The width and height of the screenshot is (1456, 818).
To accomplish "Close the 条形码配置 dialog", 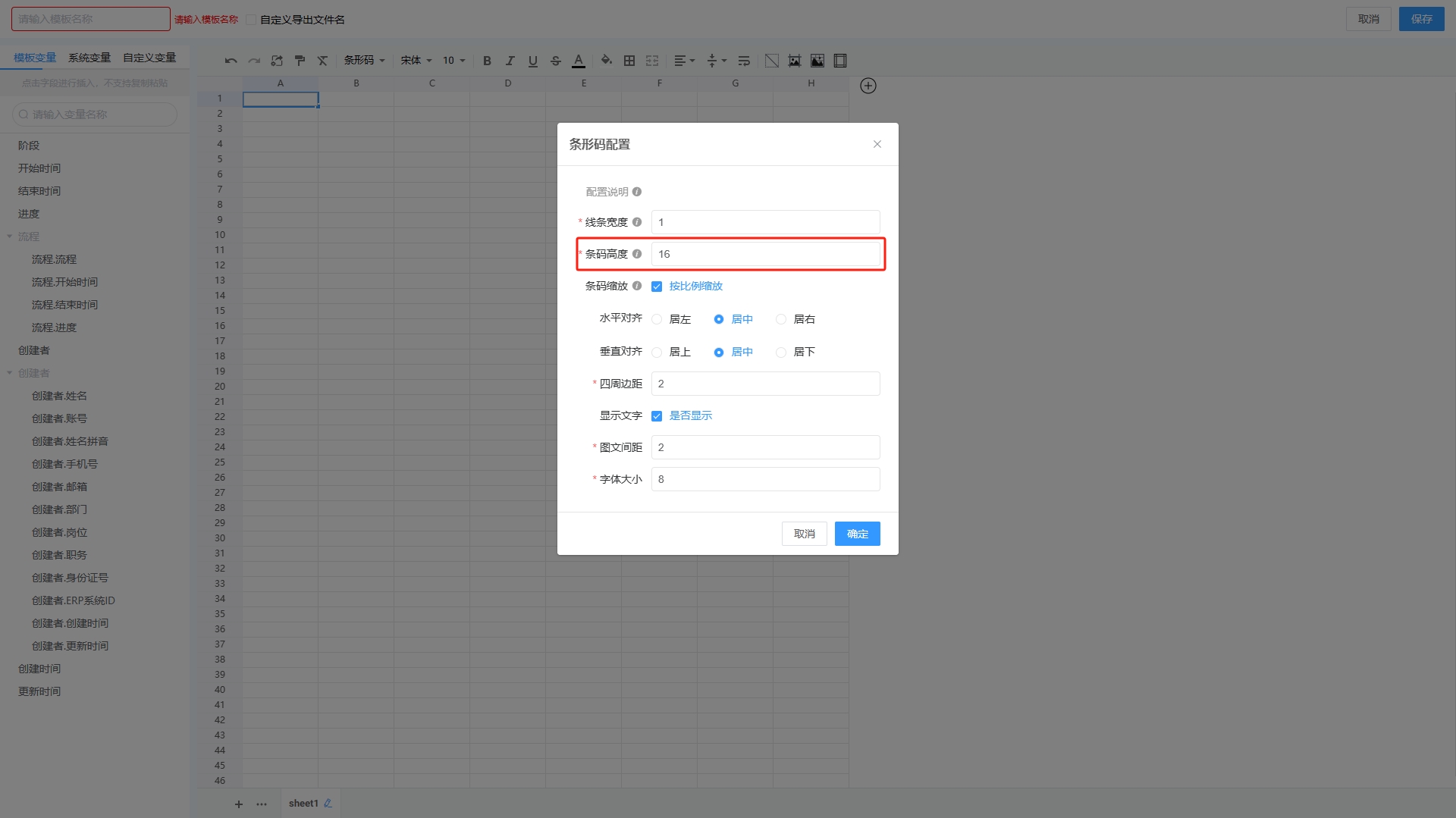I will click(877, 144).
